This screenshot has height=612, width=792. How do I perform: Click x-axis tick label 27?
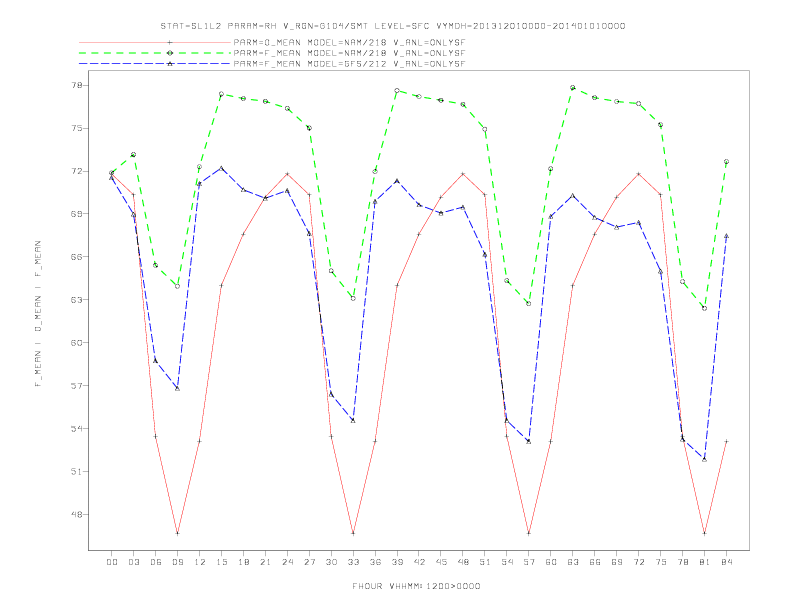tap(309, 562)
